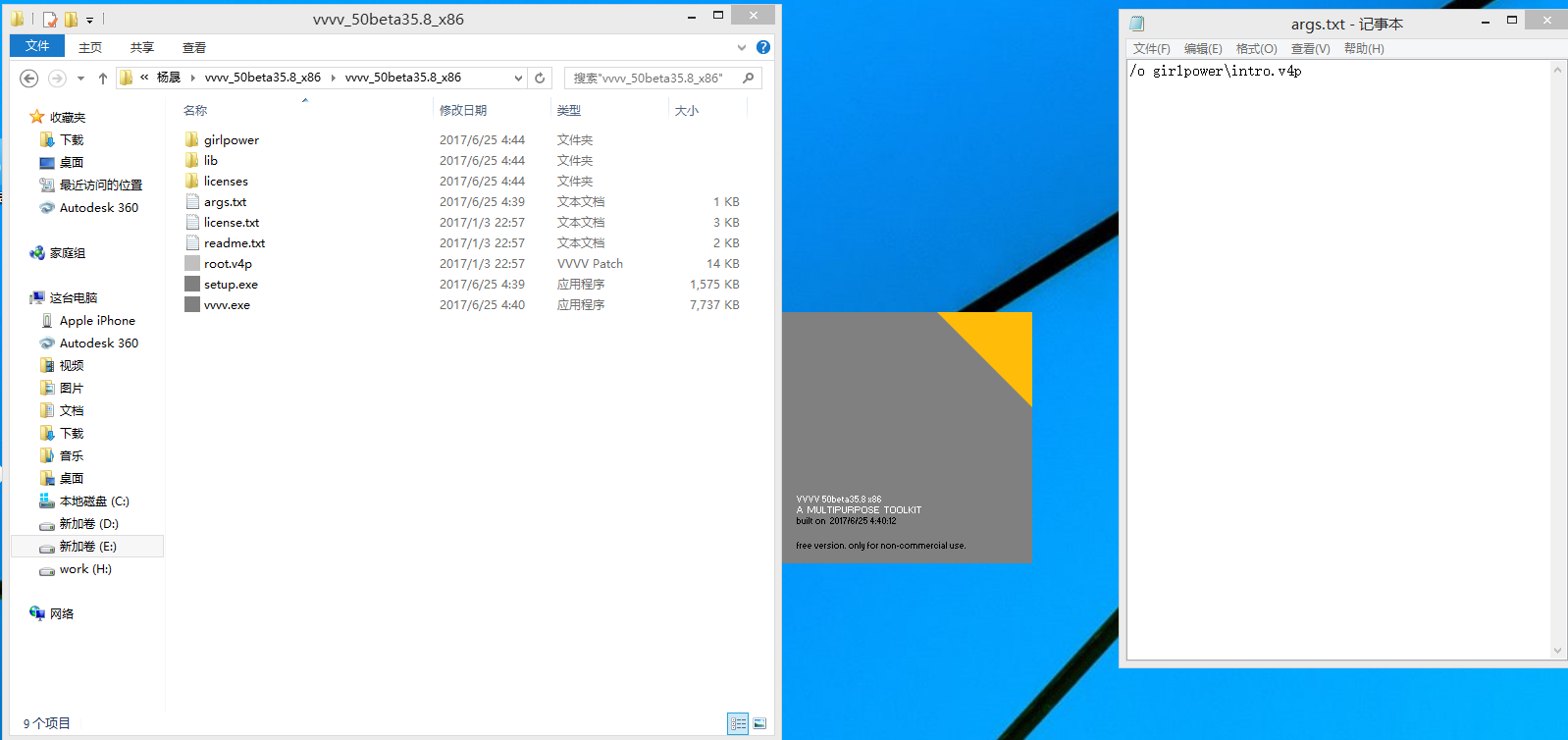Click the Back navigation arrow in Explorer
1568x740 pixels.
[x=29, y=79]
